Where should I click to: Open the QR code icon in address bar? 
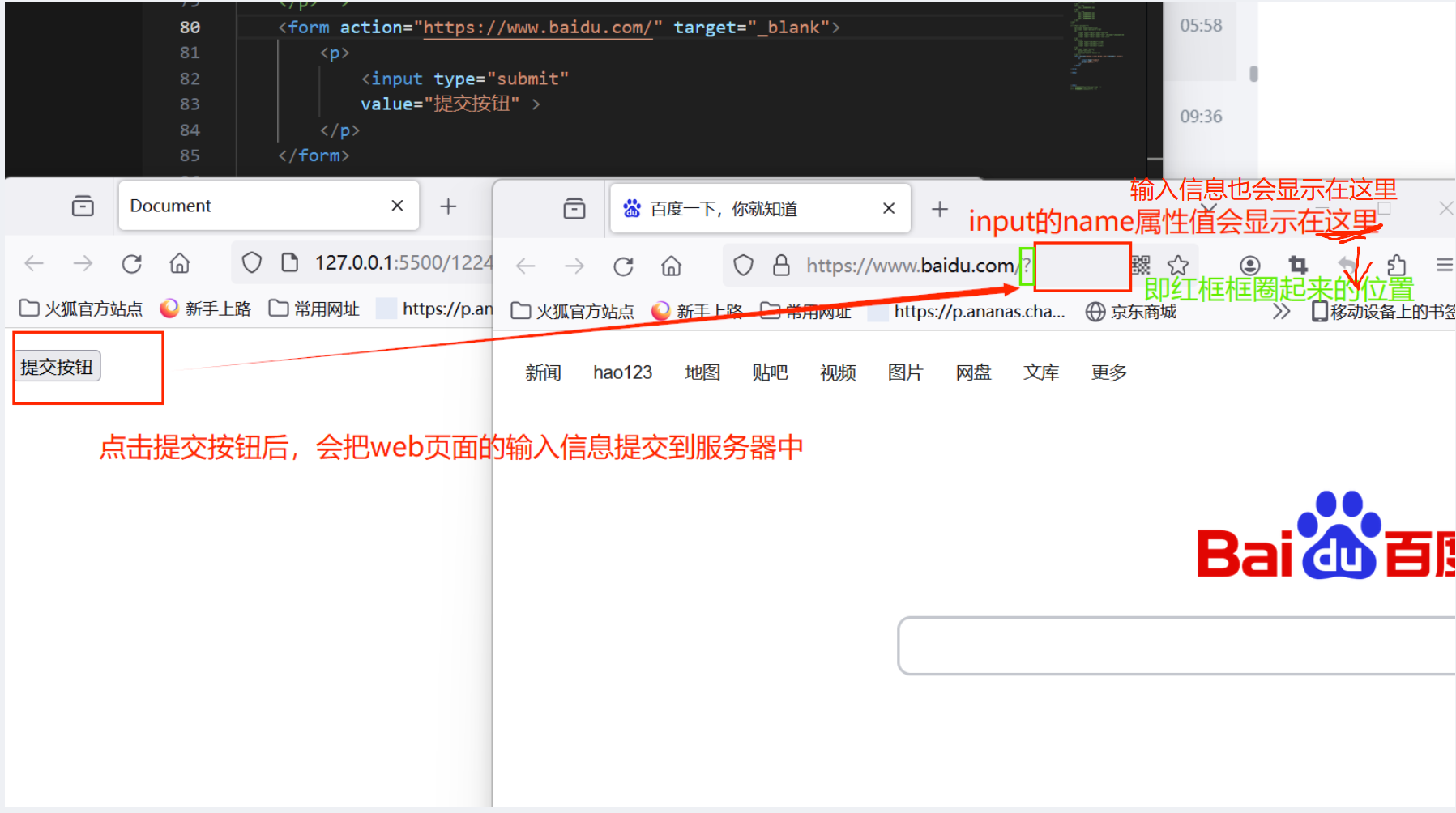pyautogui.click(x=1141, y=265)
